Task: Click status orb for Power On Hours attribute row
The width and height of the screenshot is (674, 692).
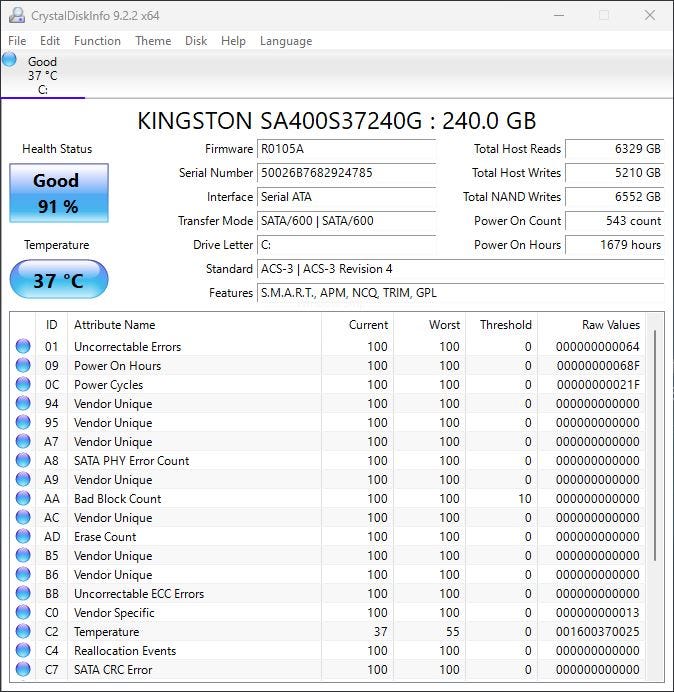Action: [23, 365]
